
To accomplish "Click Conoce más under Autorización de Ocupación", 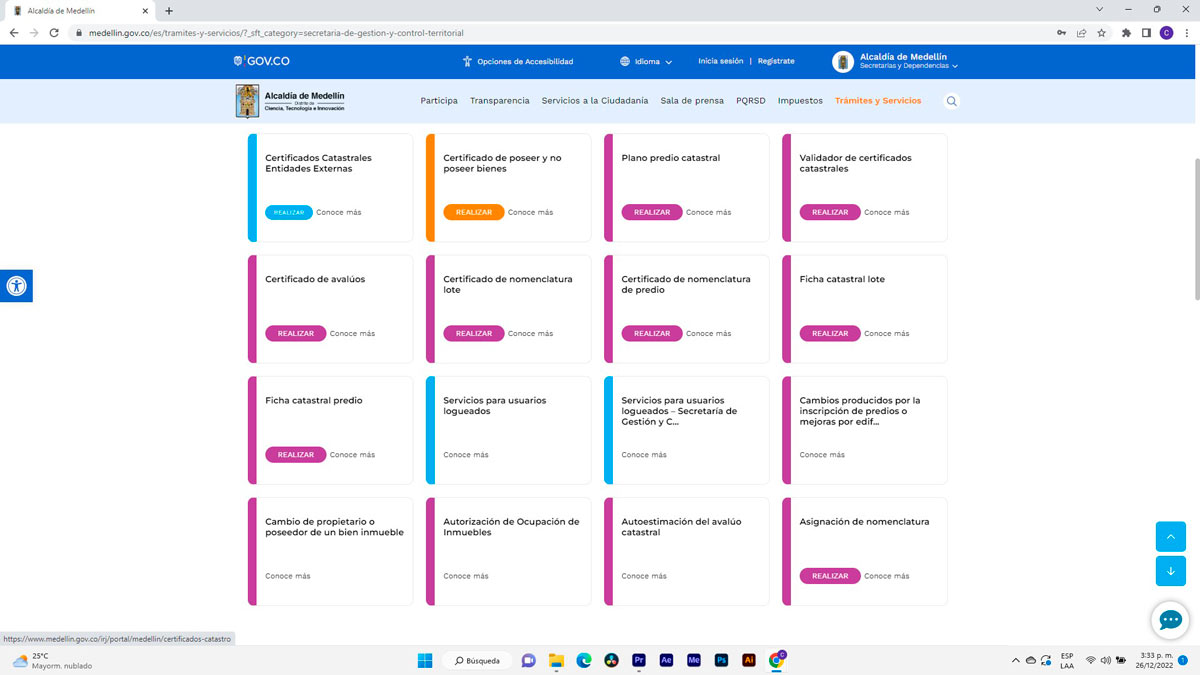I will (466, 576).
